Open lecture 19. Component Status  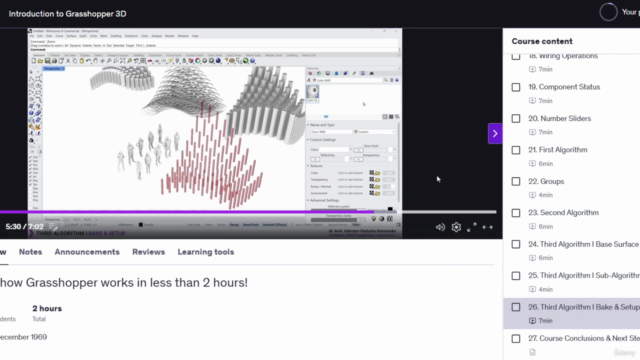(564, 87)
